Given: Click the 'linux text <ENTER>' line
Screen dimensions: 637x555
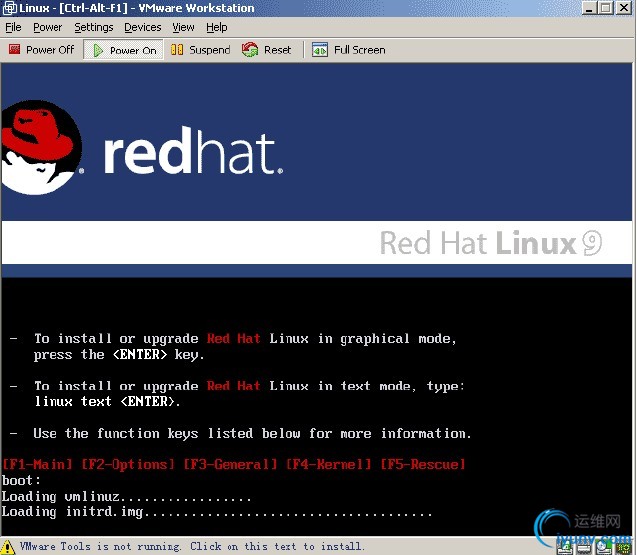Looking at the screenshot, I should point(107,401).
